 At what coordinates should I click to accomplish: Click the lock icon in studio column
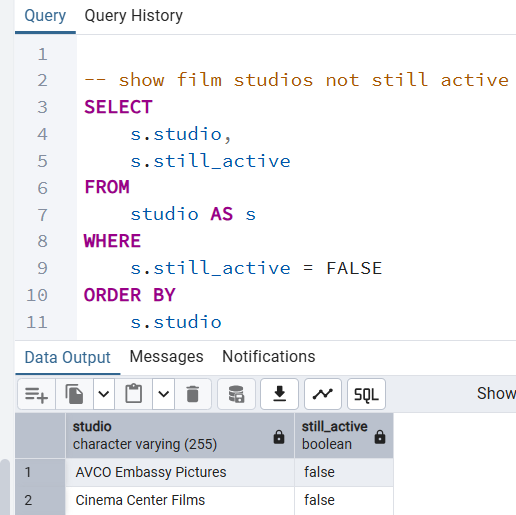pos(279,437)
